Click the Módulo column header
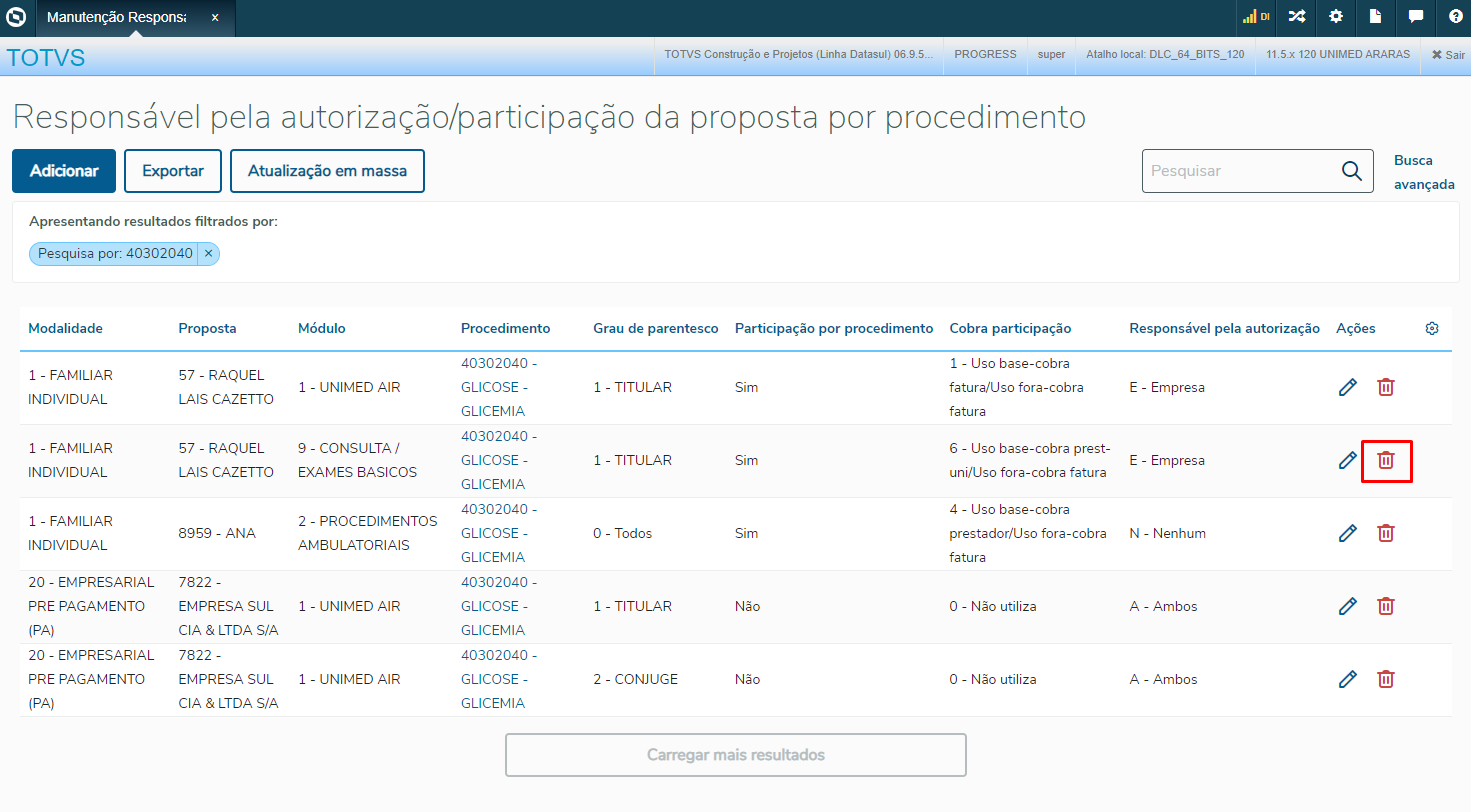The image size is (1471, 812). (322, 329)
